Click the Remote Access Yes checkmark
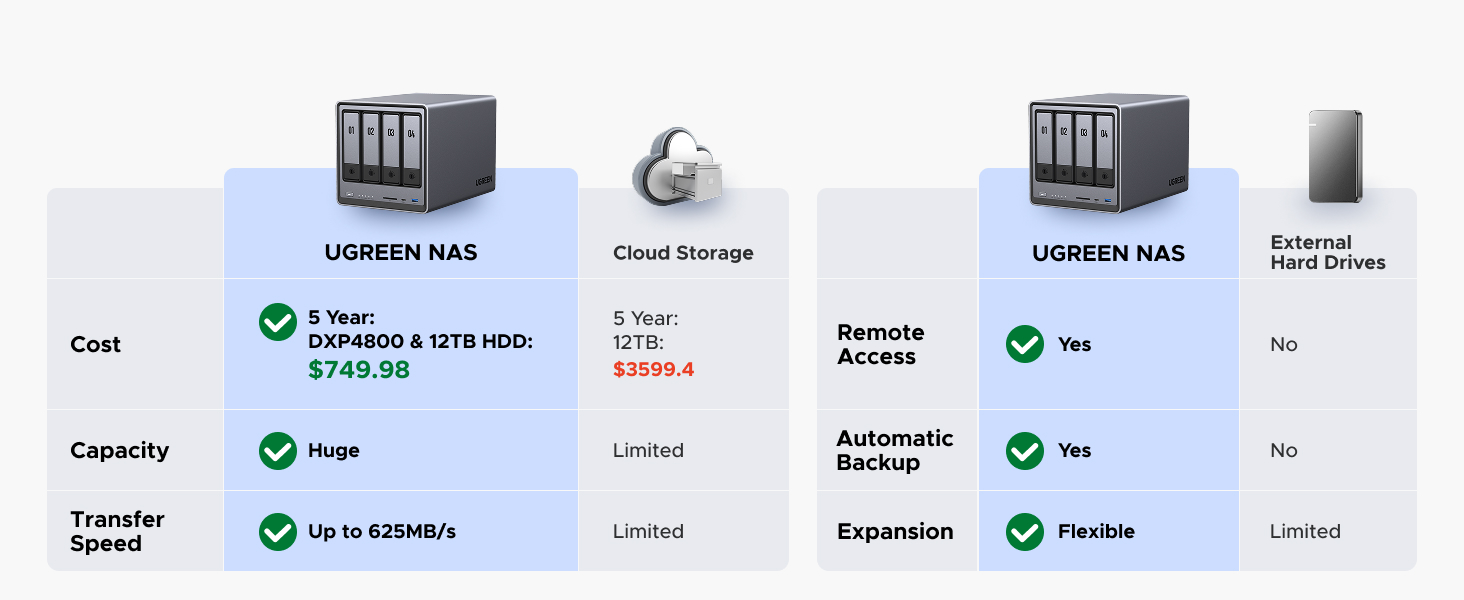 (1024, 345)
